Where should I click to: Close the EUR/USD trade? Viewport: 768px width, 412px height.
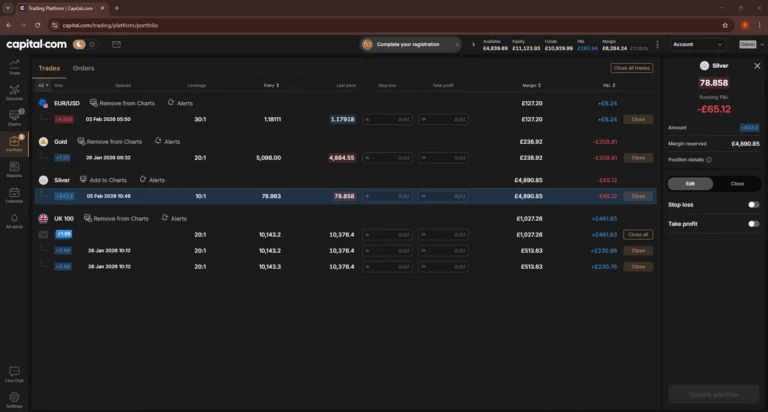click(638, 119)
